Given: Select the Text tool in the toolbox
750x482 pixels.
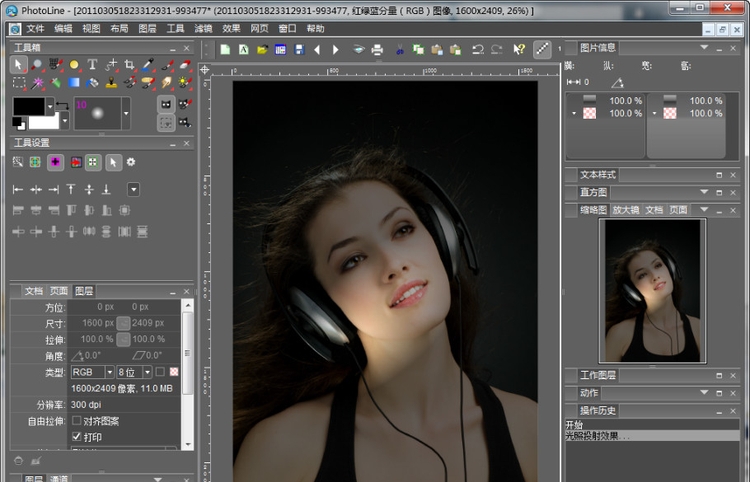Looking at the screenshot, I should click(92, 65).
